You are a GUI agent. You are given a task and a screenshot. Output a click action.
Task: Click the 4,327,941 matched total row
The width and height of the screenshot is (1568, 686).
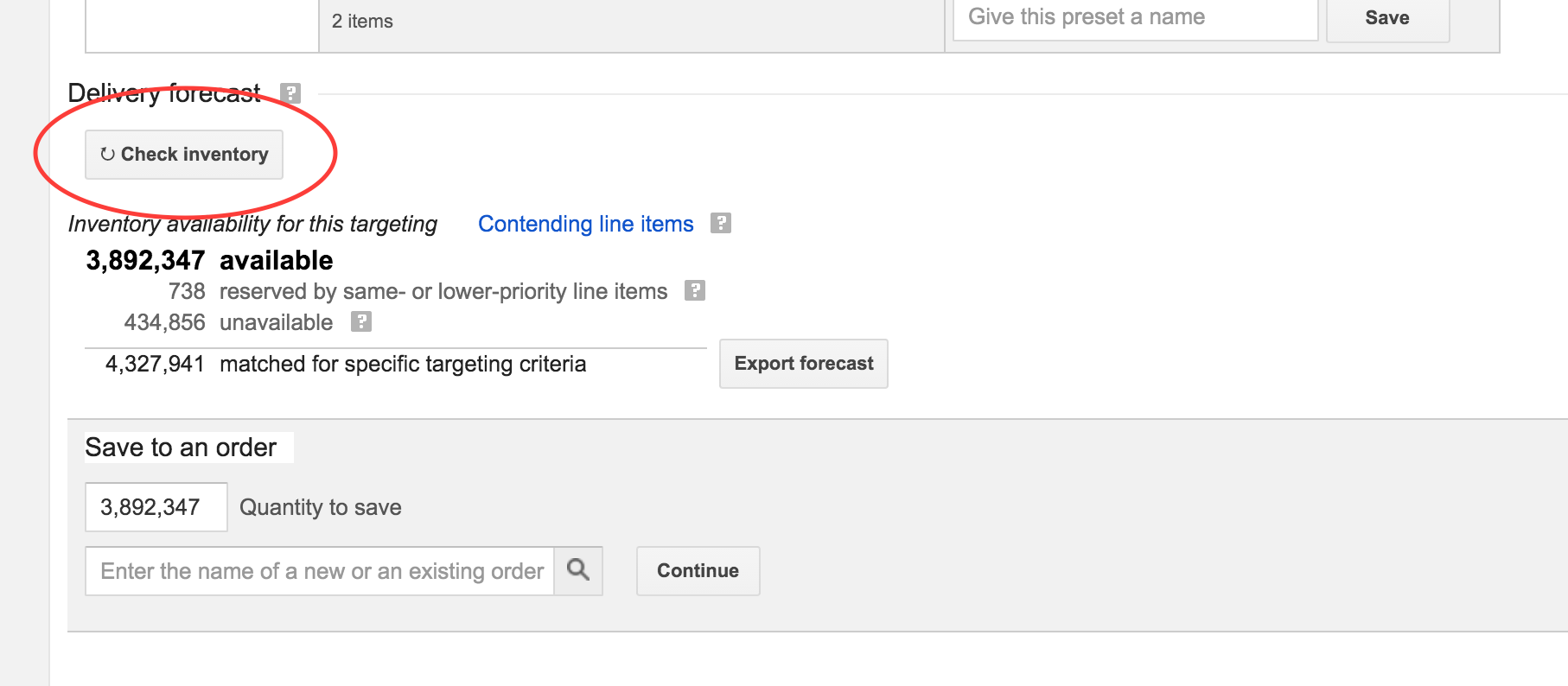tap(346, 364)
